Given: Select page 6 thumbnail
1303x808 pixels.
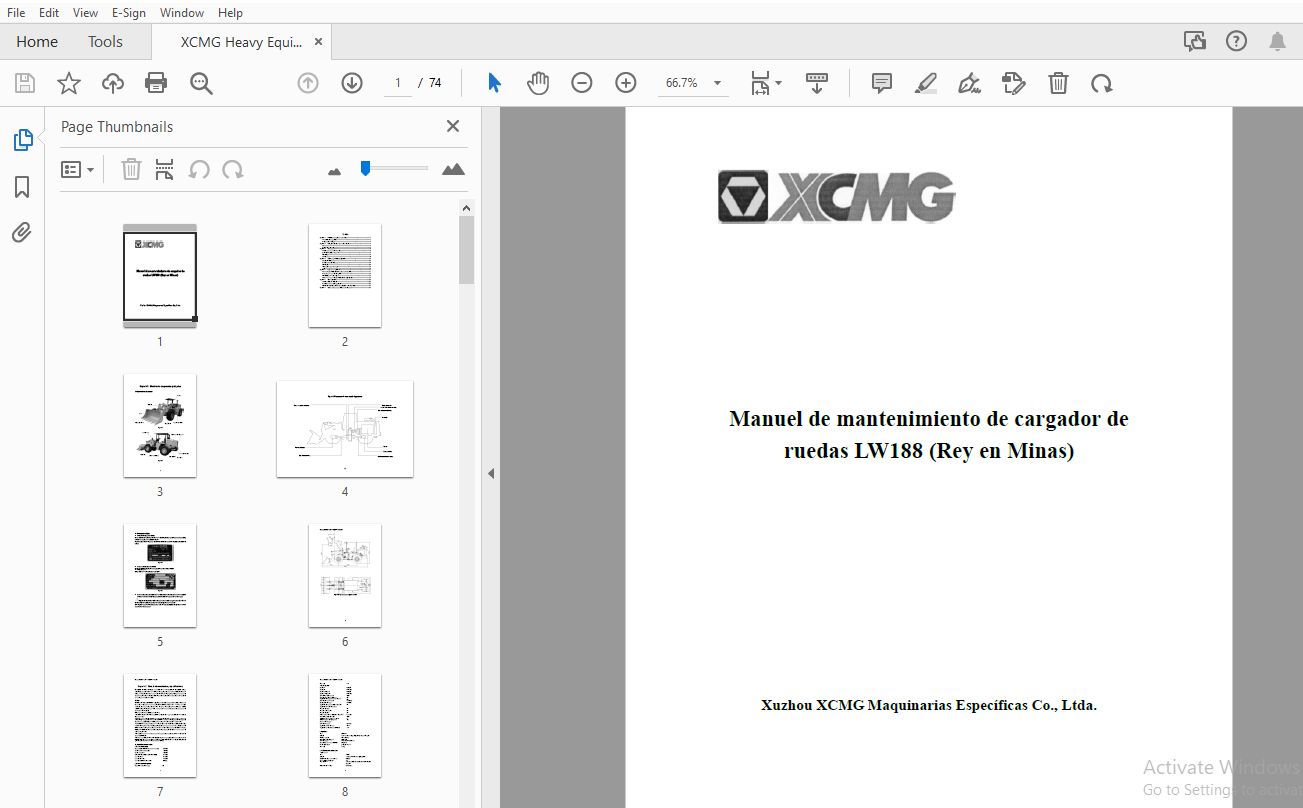Looking at the screenshot, I should [345, 576].
